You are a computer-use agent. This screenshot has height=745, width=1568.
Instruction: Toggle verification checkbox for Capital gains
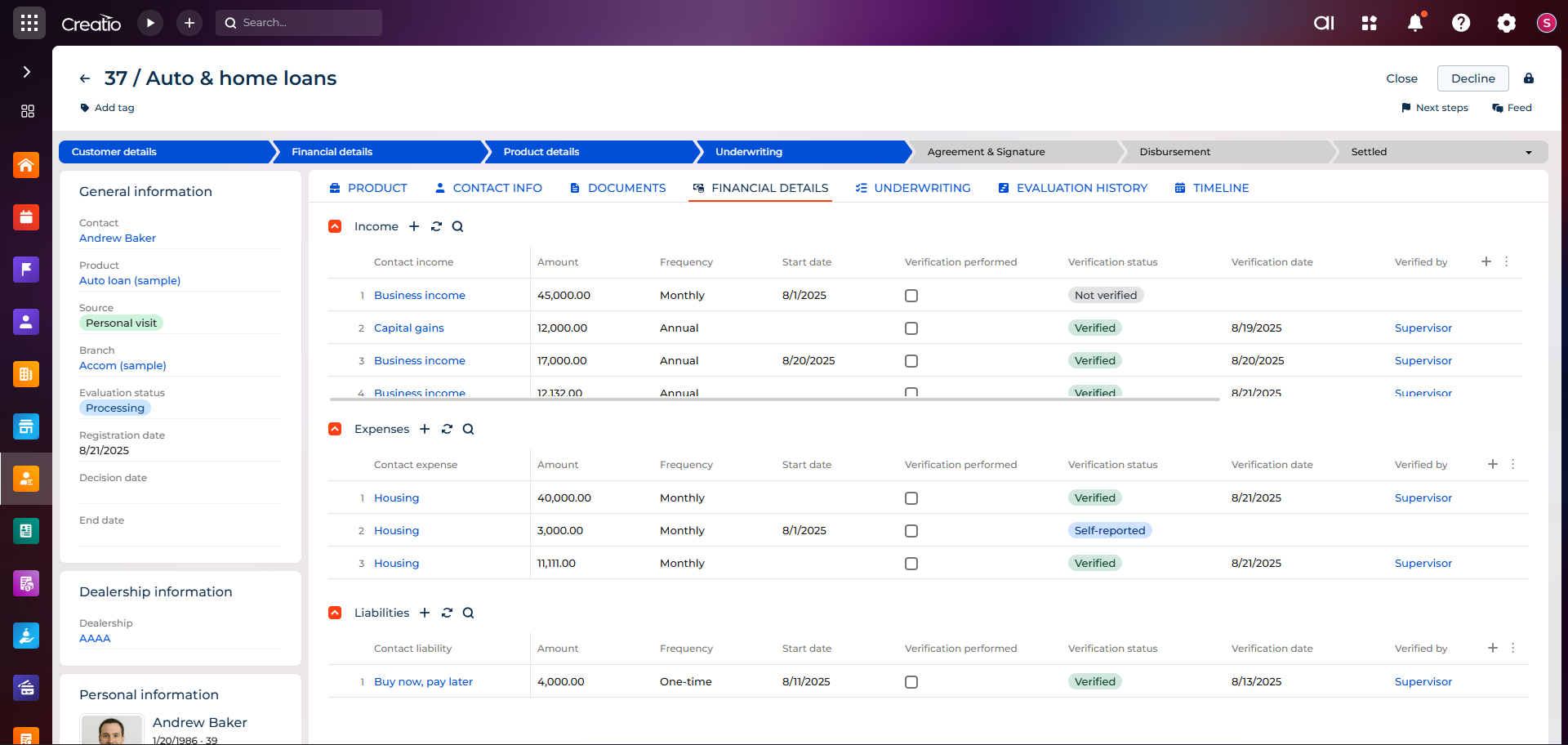[911, 328]
